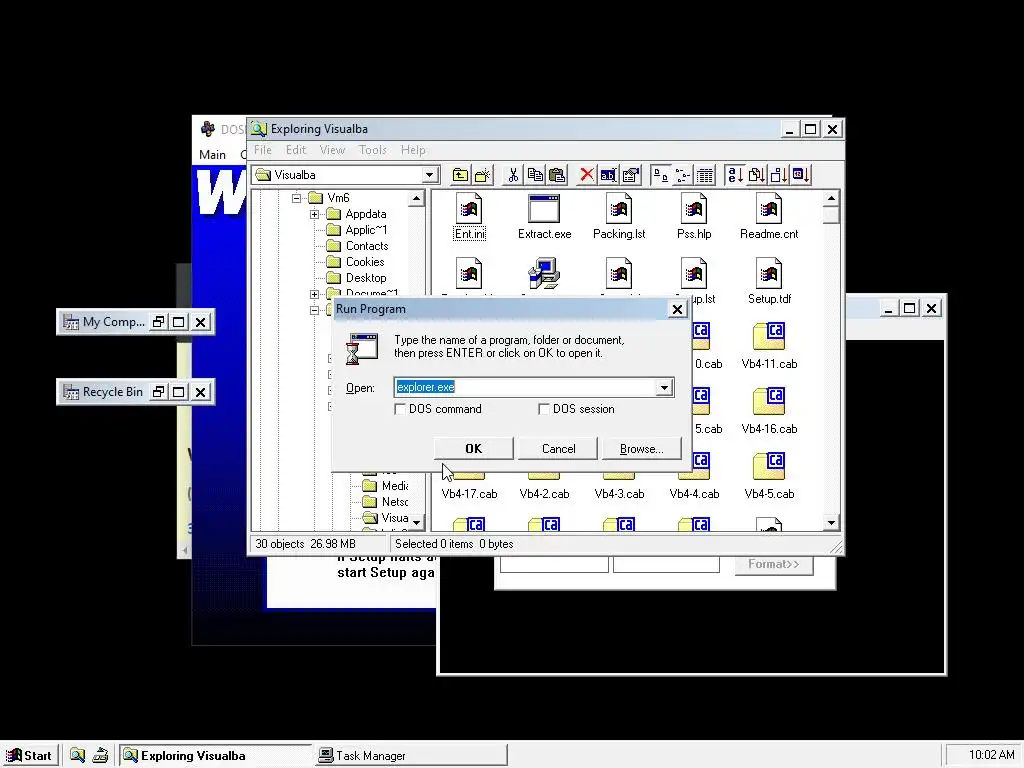Enable the DOS command checkbox
The height and width of the screenshot is (768, 1024).
pyautogui.click(x=400, y=409)
